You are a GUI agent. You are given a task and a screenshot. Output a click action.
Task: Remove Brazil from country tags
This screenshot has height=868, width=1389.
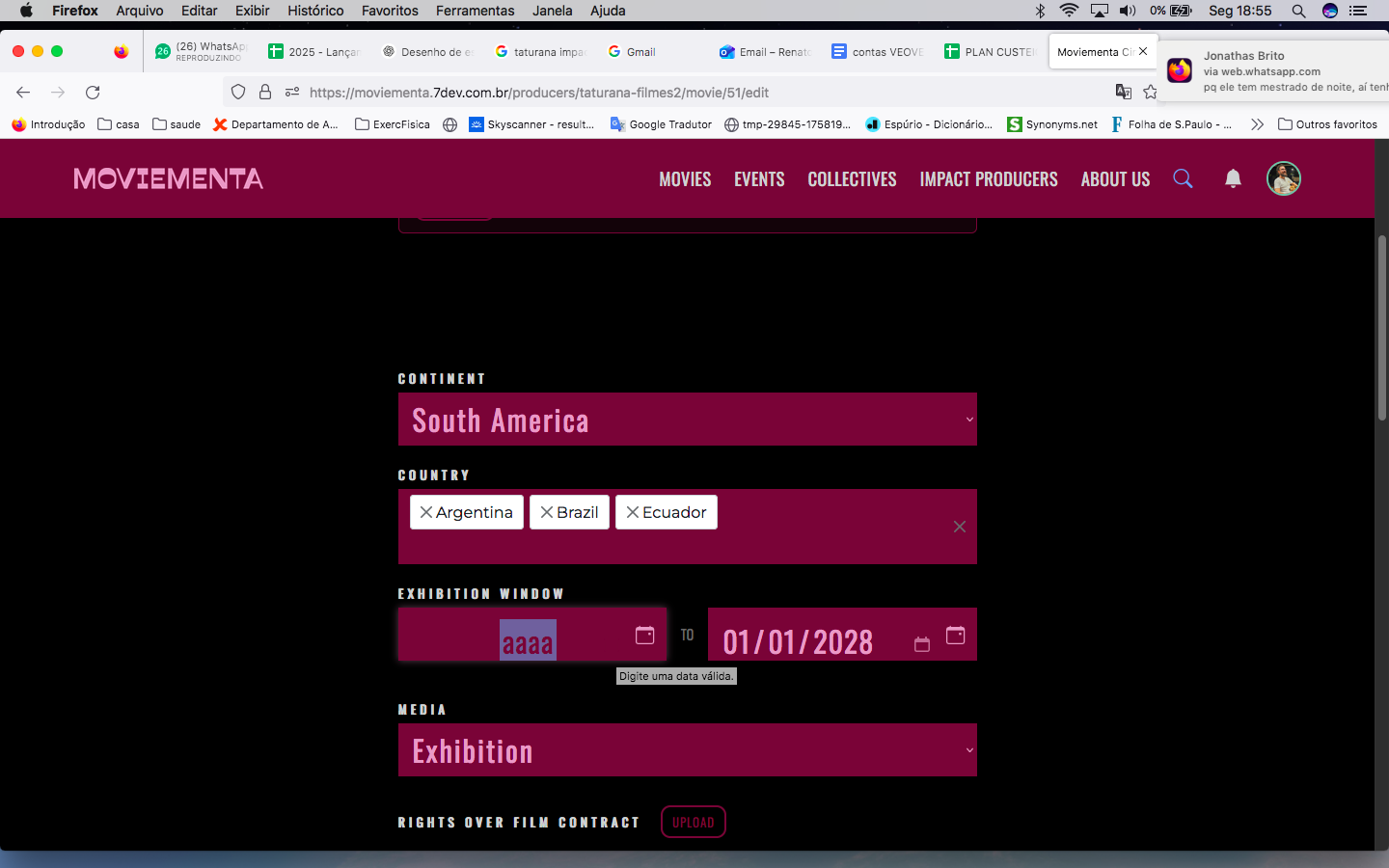[546, 512]
